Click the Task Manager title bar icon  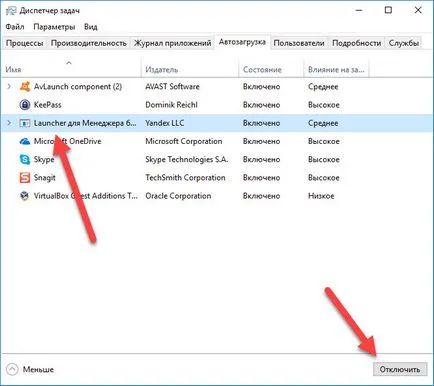(11, 11)
